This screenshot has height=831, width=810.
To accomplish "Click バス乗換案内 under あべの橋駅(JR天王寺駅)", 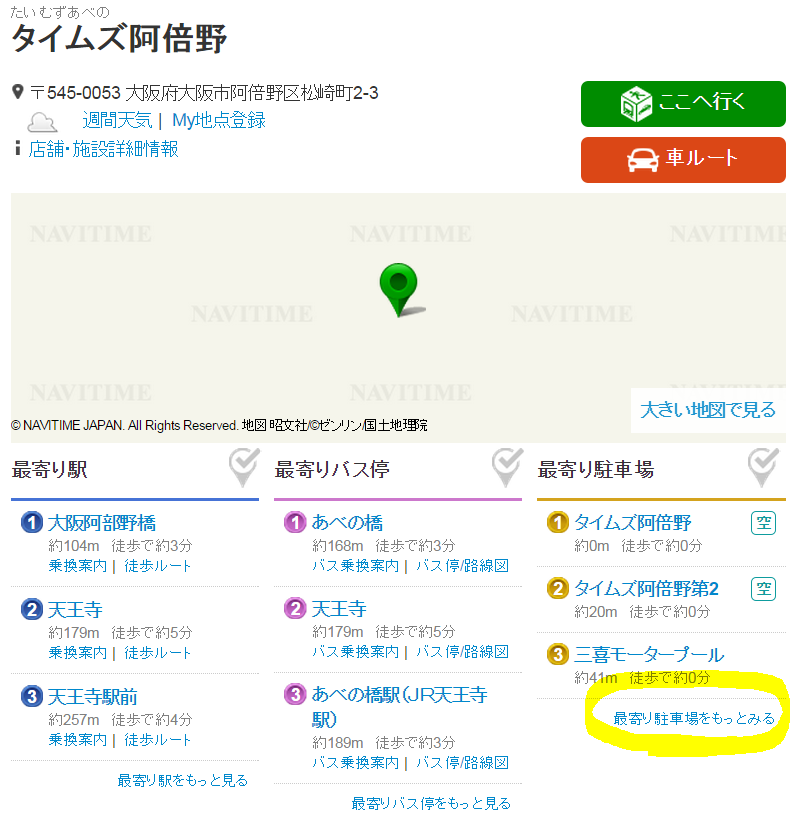I will [355, 762].
